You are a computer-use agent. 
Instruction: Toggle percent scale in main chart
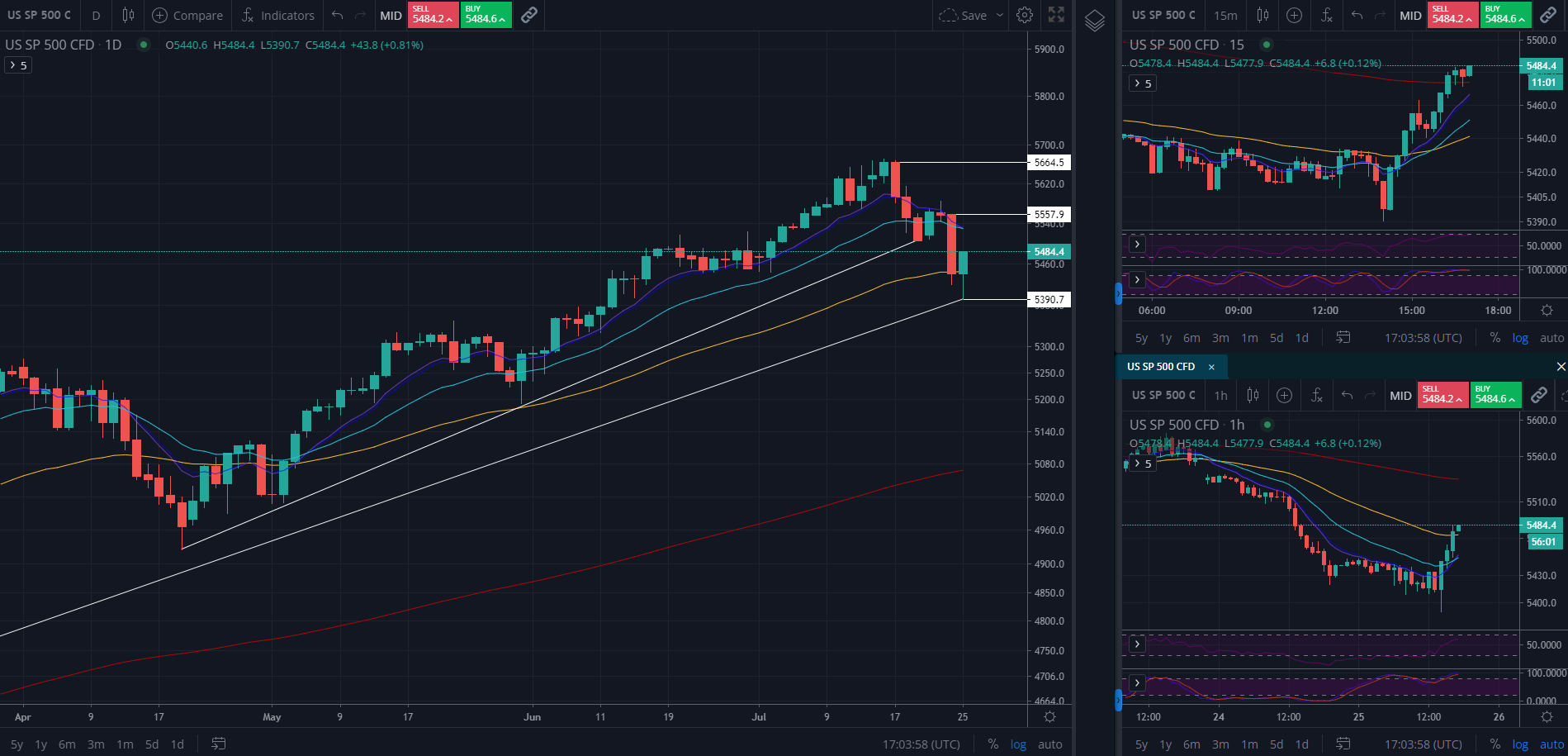click(993, 744)
